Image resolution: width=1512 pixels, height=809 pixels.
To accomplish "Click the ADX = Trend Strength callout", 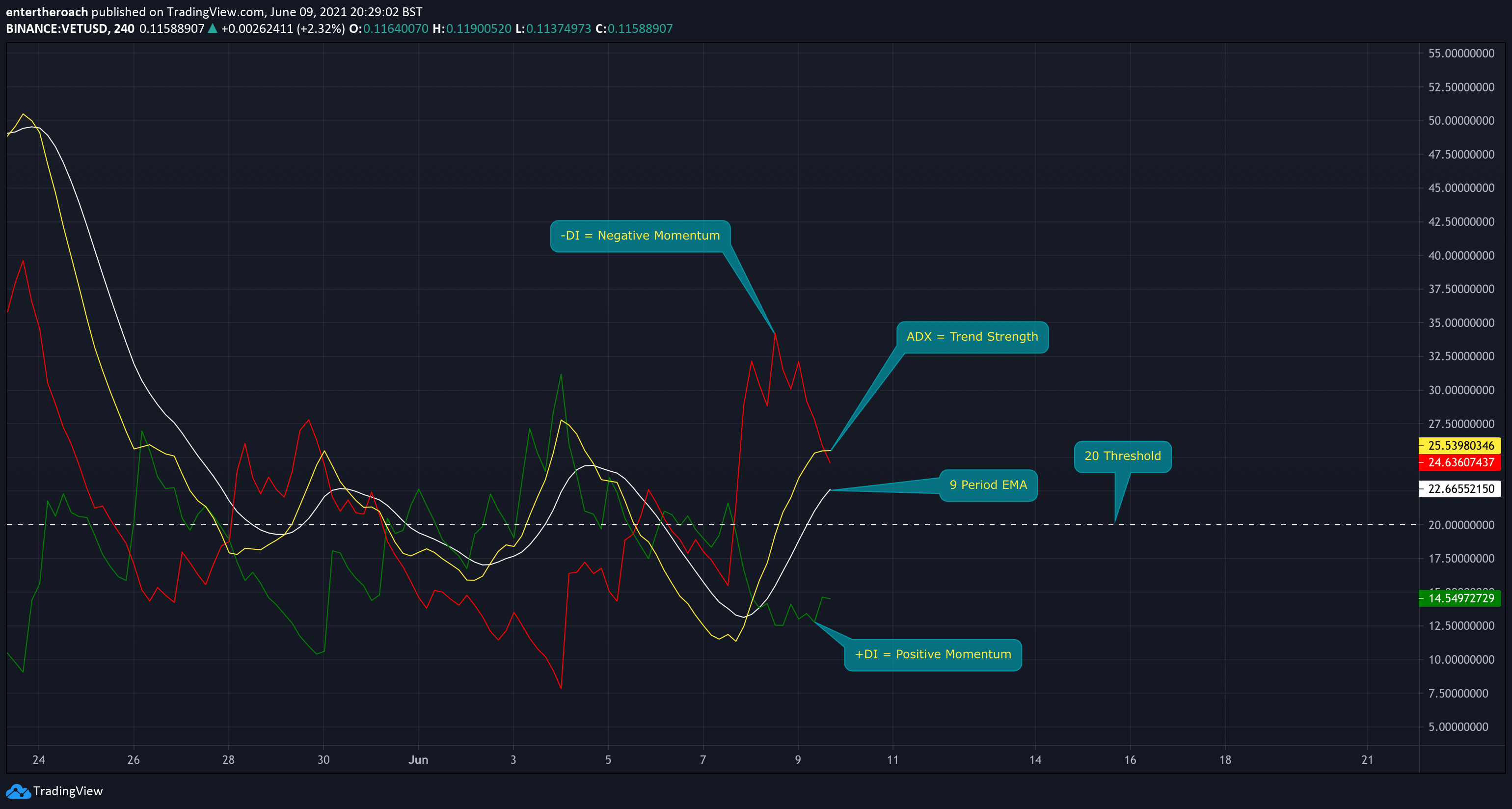I will pyautogui.click(x=972, y=337).
